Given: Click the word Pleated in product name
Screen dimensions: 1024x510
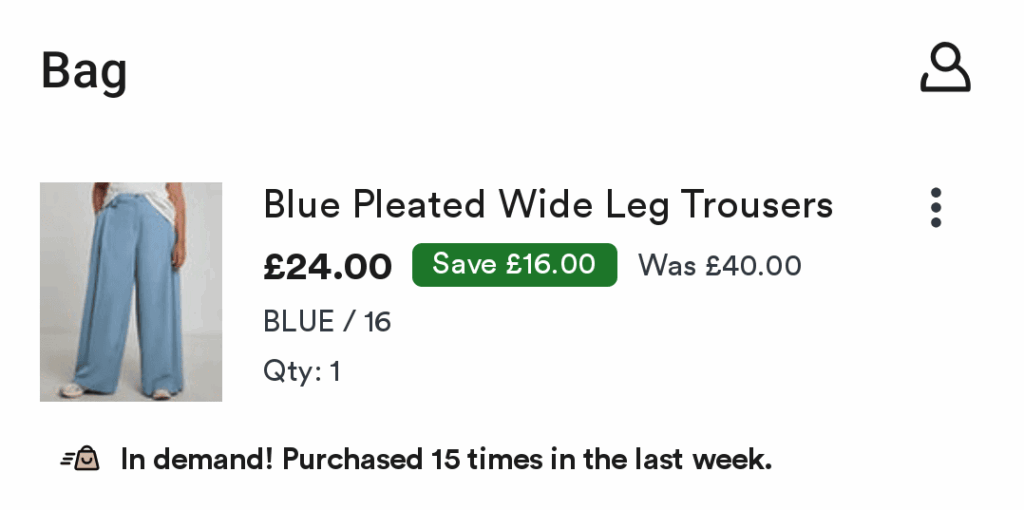Looking at the screenshot, I should coord(418,204).
